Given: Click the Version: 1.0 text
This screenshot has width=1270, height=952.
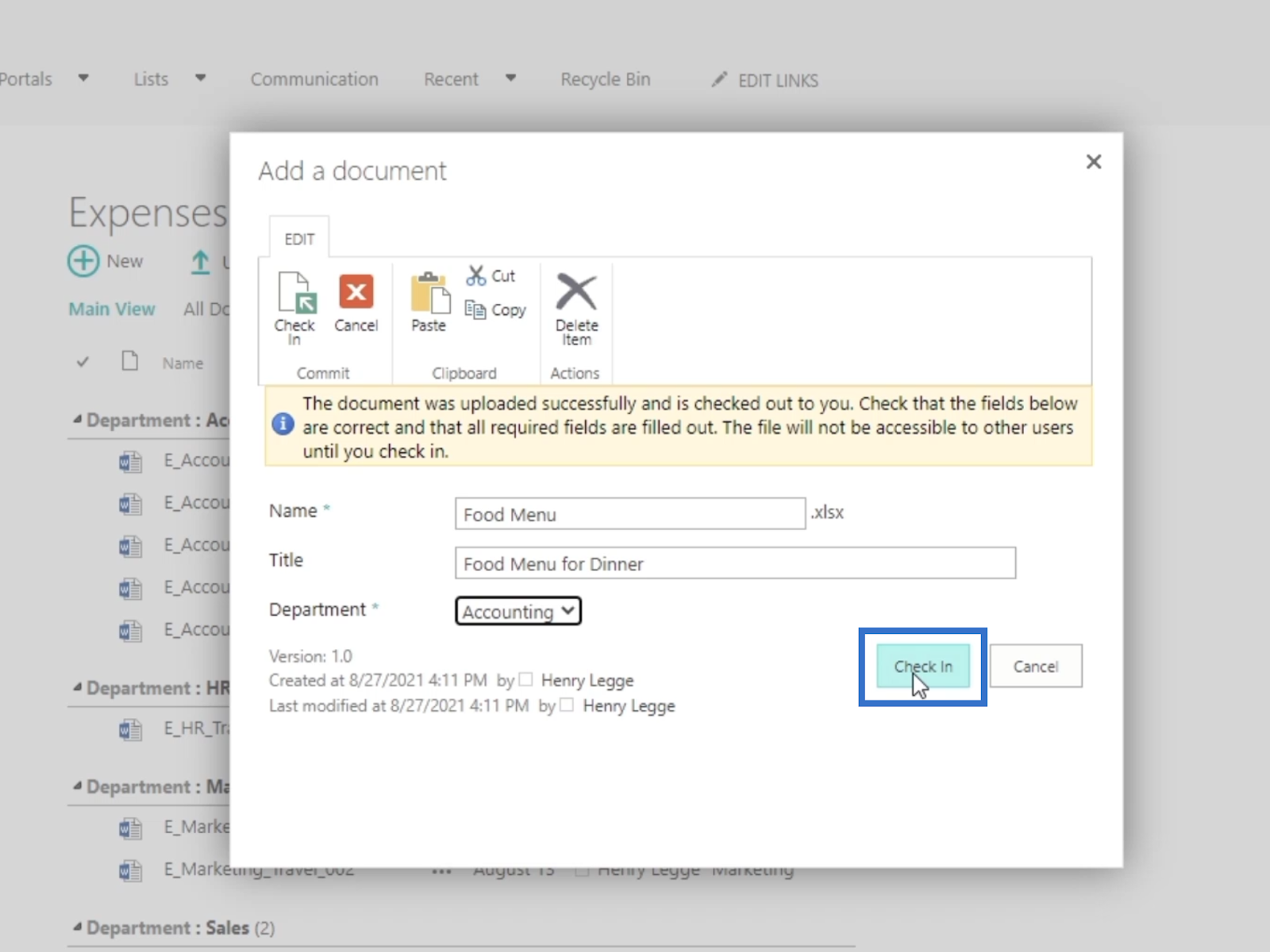Looking at the screenshot, I should coord(310,656).
